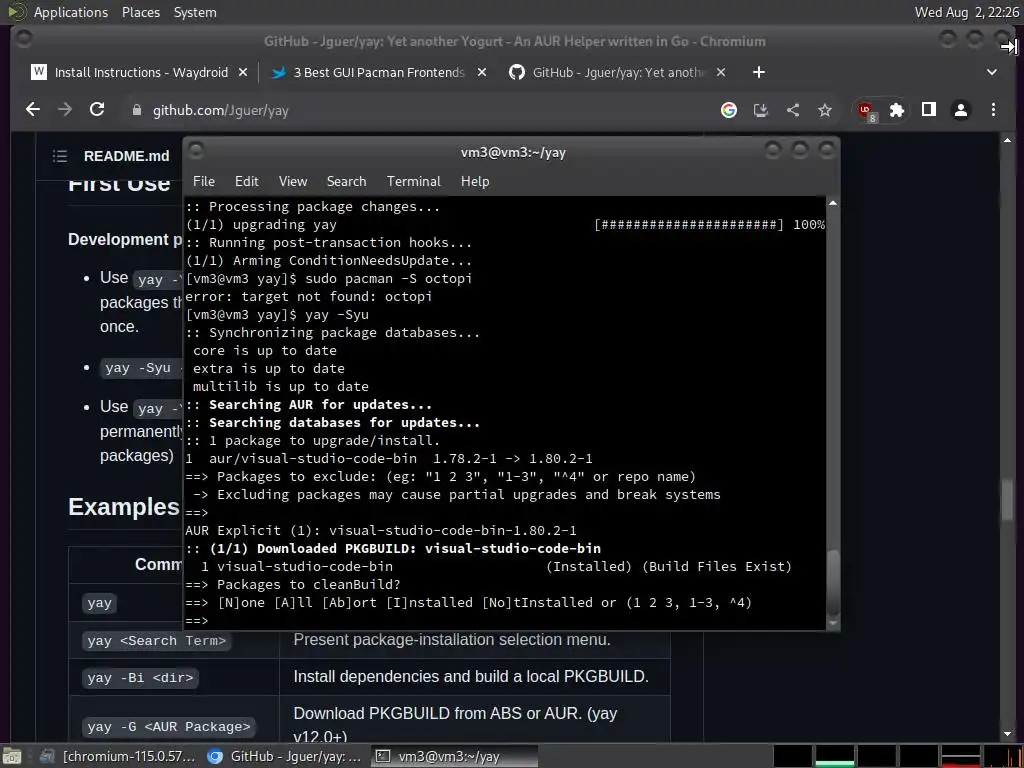The height and width of the screenshot is (768, 1024).
Task: Toggle Chromium side panel
Action: 929,110
